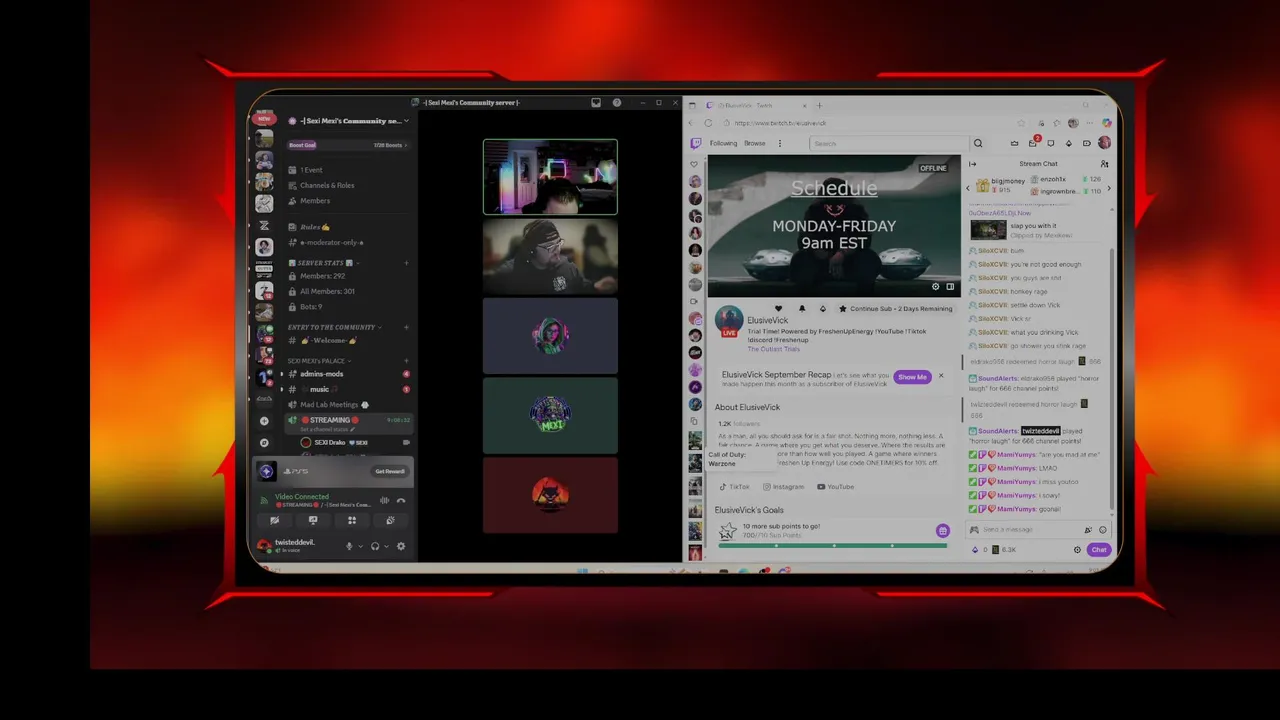Expand microphone input options arrow in Discord
The width and height of the screenshot is (1280, 720).
pos(360,546)
